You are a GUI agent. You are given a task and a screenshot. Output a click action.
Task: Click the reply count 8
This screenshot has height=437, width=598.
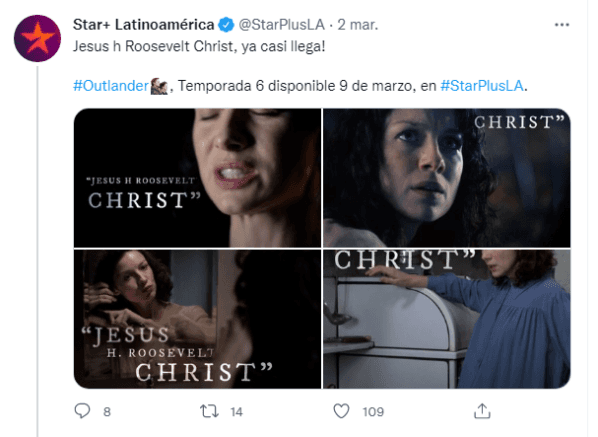click(x=107, y=412)
